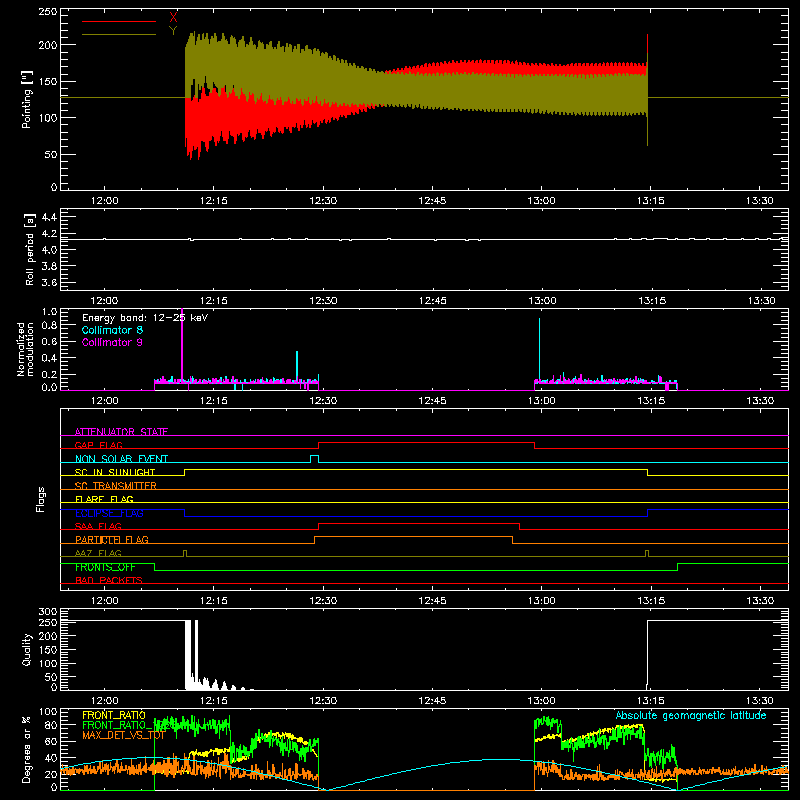This screenshot has height=800, width=800.
Task: Click the olive flag label below PARTICLE_FLAG
Action: click(98, 553)
